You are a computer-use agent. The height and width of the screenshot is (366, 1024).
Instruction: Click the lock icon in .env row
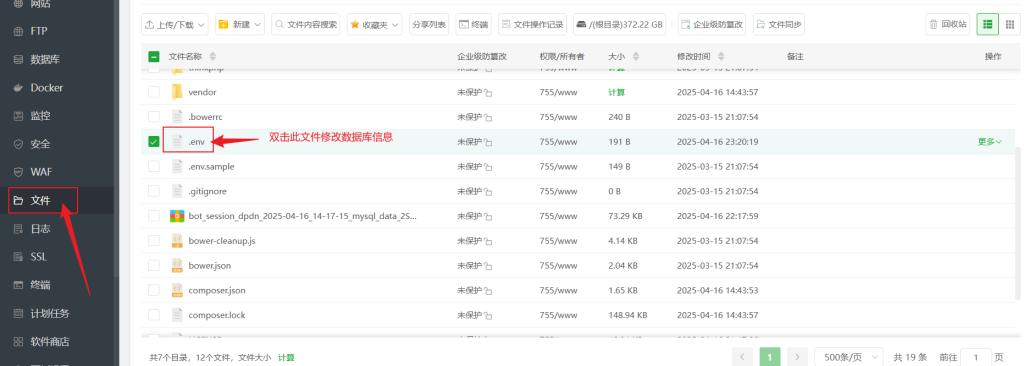coord(488,142)
